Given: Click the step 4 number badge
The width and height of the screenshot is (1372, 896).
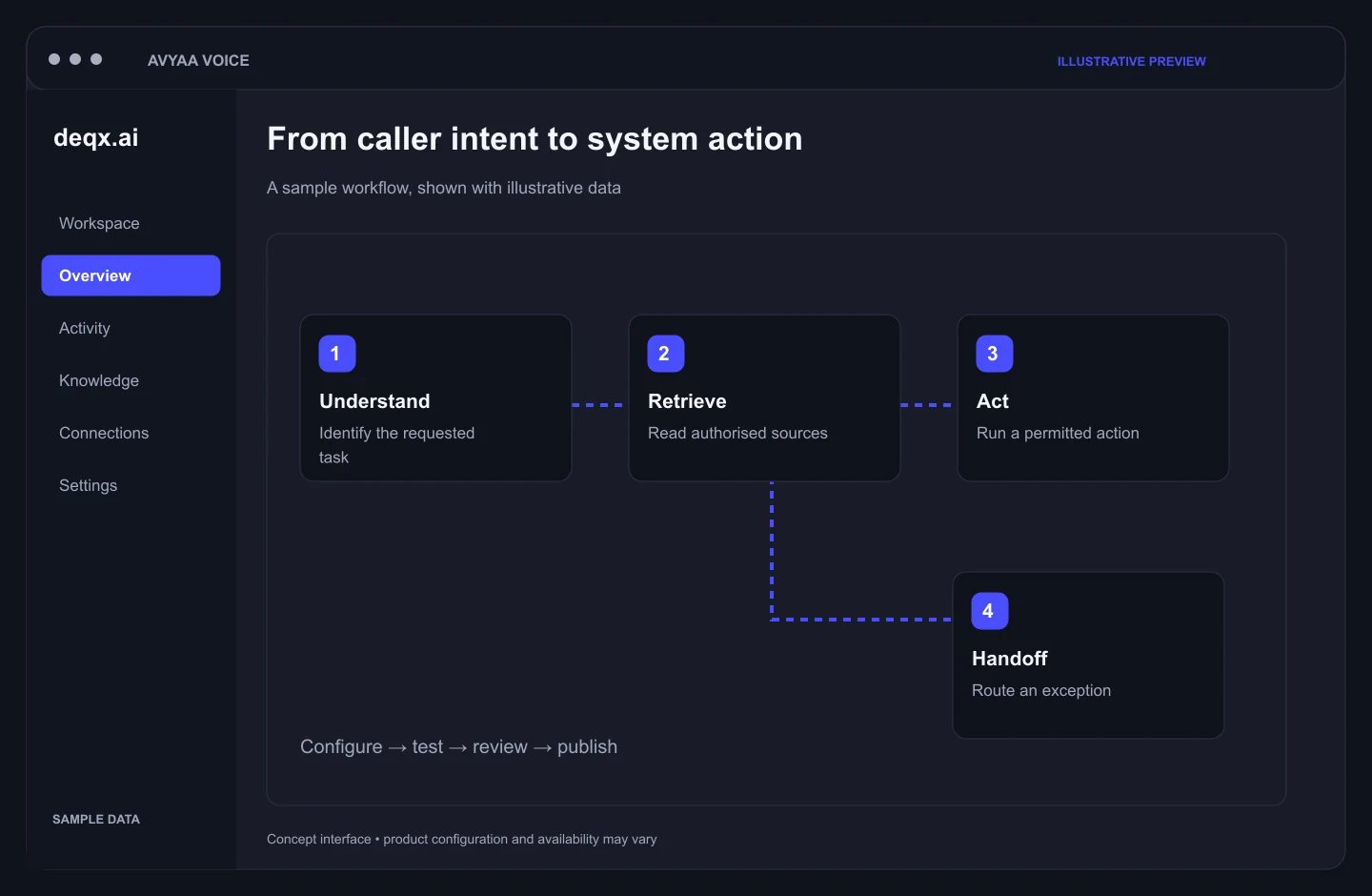Looking at the screenshot, I should [x=989, y=611].
